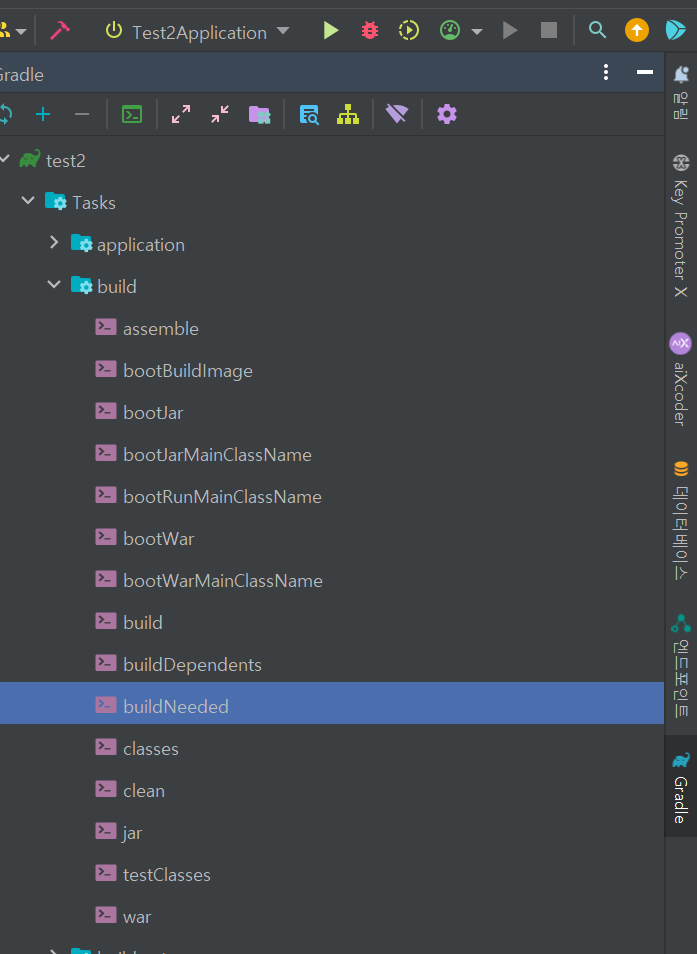Show Gradle dependencies diagram icon
The height and width of the screenshot is (954, 697).
pos(348,114)
